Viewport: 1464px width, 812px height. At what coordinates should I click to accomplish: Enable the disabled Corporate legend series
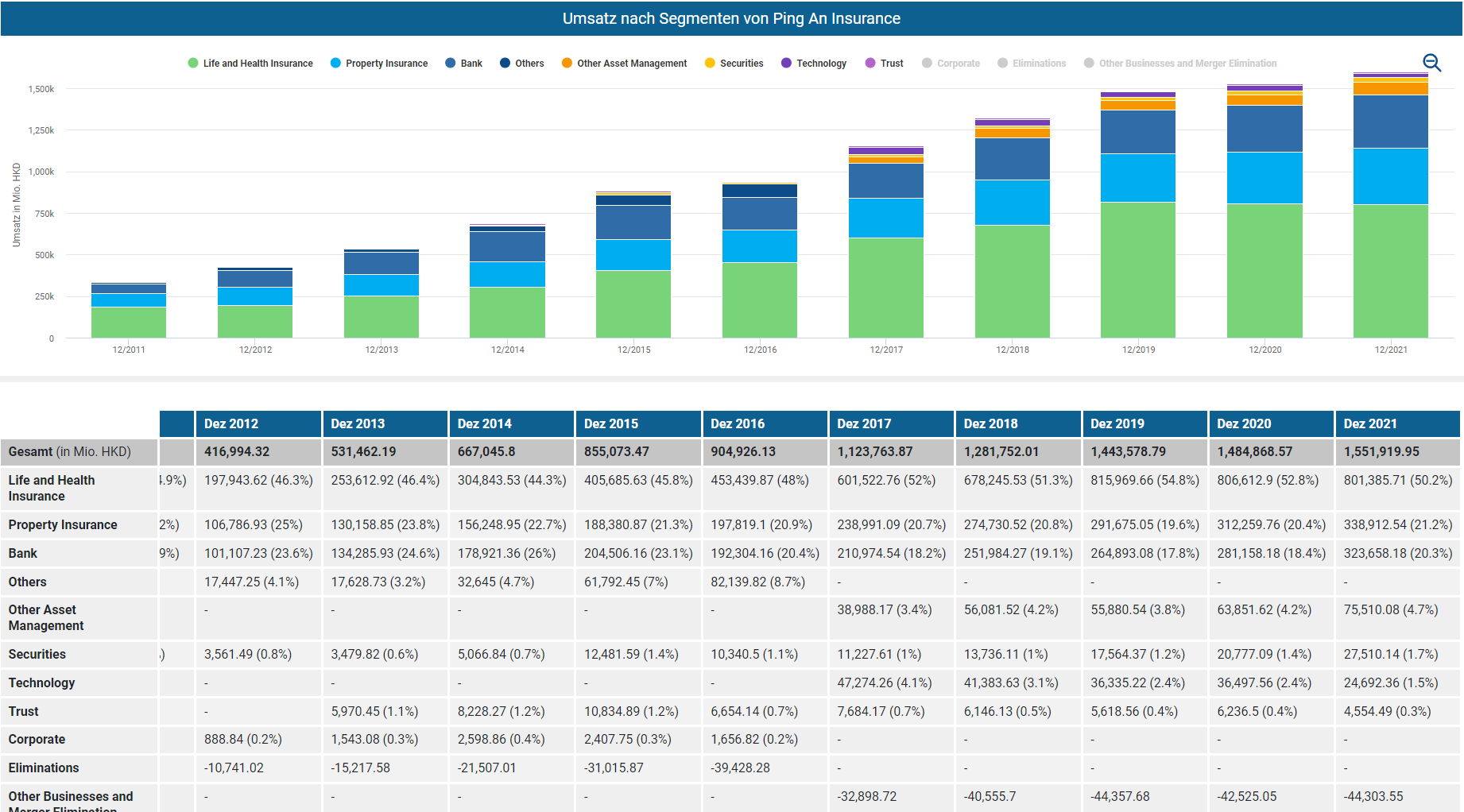[958, 64]
